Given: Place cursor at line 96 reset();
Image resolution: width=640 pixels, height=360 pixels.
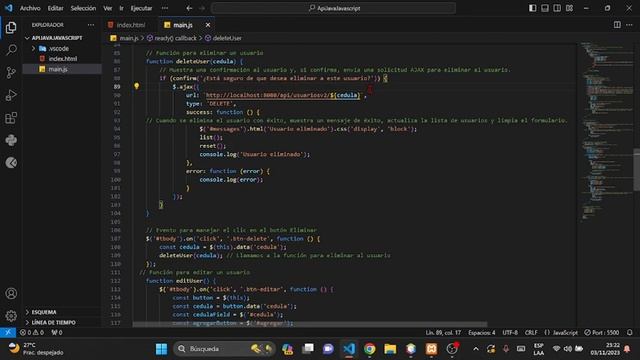Looking at the screenshot, I should 213,146.
